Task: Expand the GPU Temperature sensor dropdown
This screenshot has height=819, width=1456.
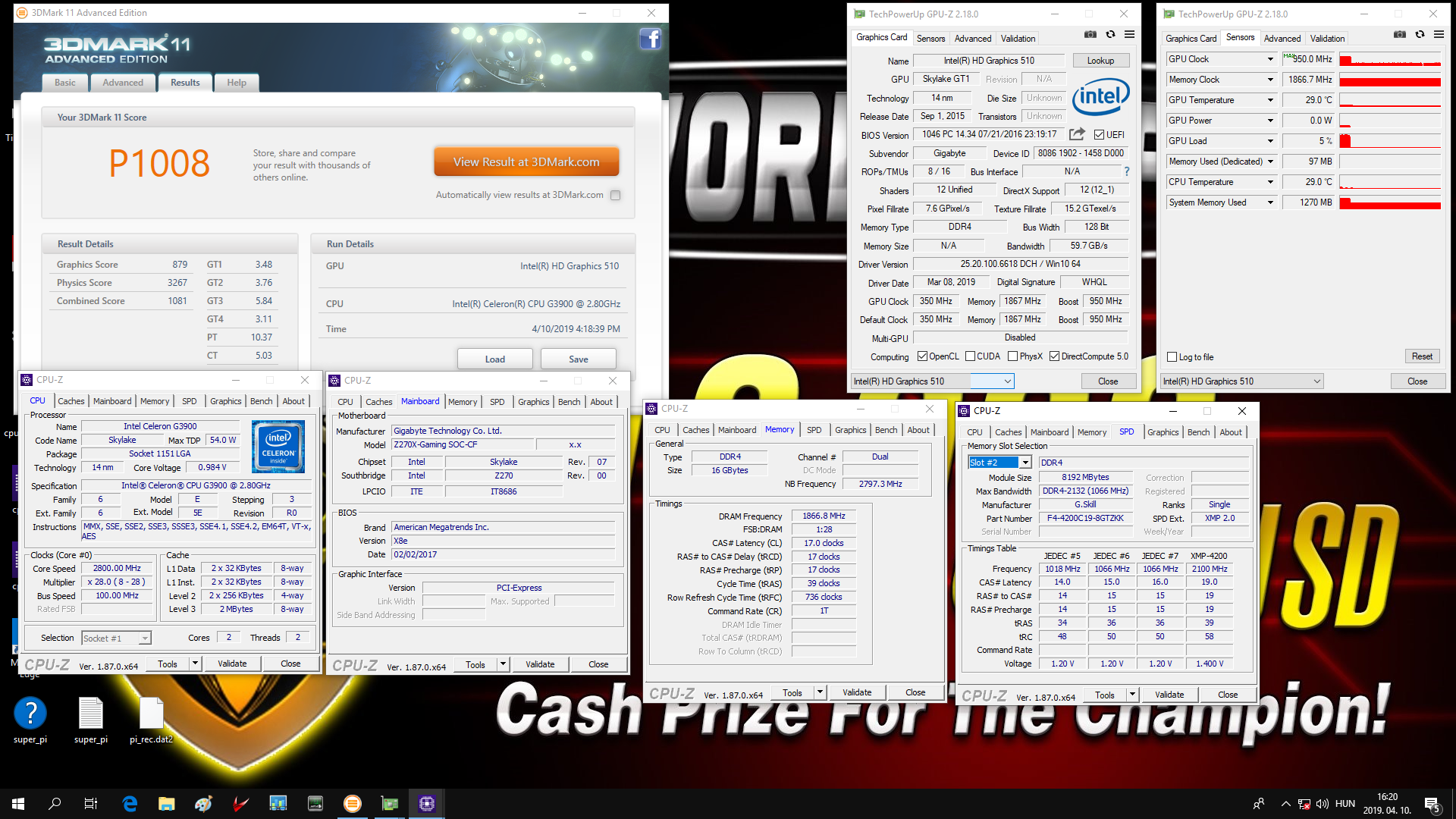Action: pos(1270,100)
